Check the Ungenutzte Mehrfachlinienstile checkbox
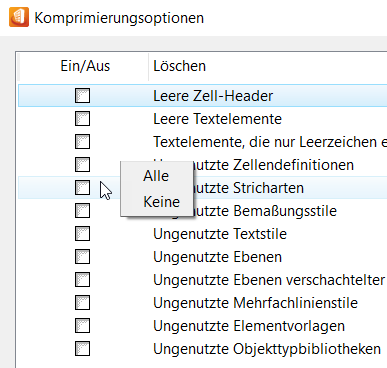This screenshot has height=368, width=387. (x=82, y=303)
